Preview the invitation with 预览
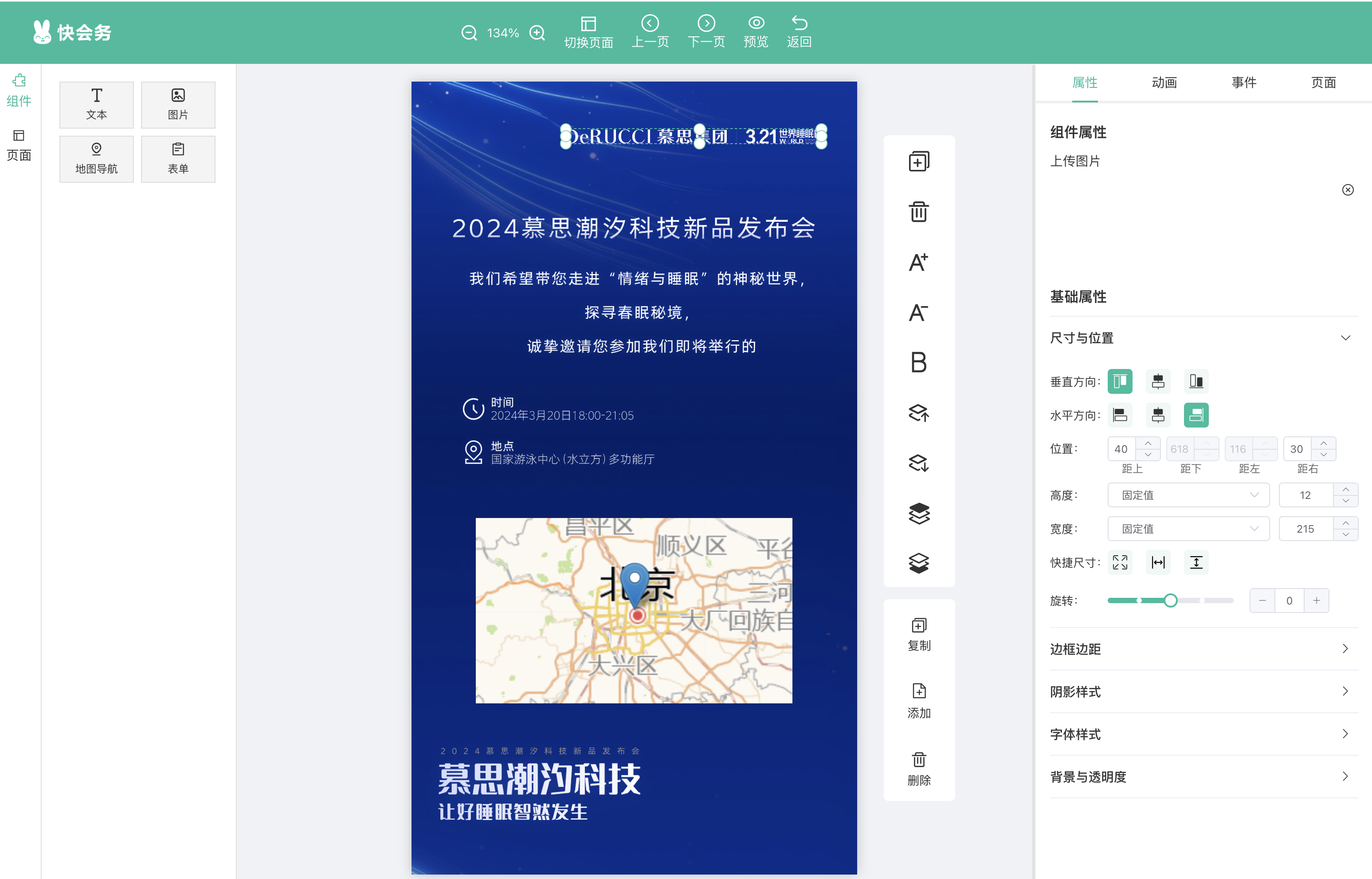Image resolution: width=1372 pixels, height=879 pixels. point(756,32)
